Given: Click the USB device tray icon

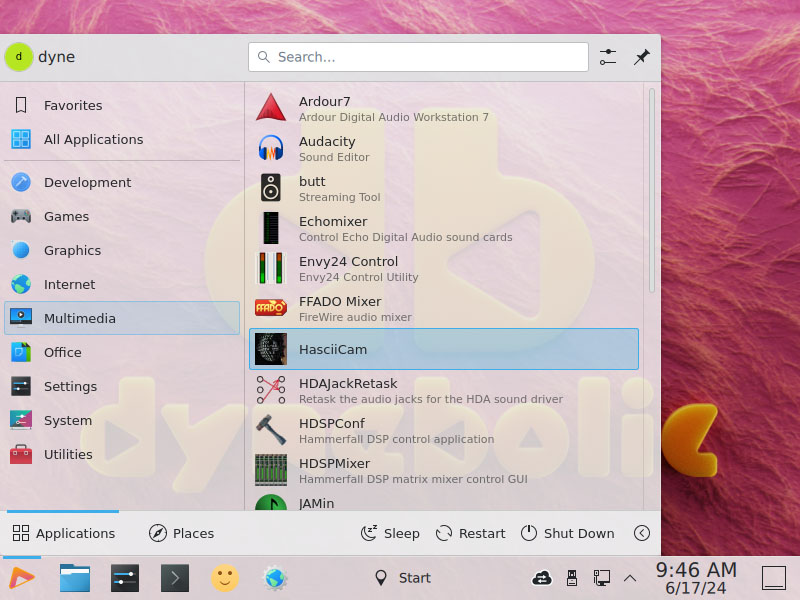Looking at the screenshot, I should pyautogui.click(x=572, y=578).
